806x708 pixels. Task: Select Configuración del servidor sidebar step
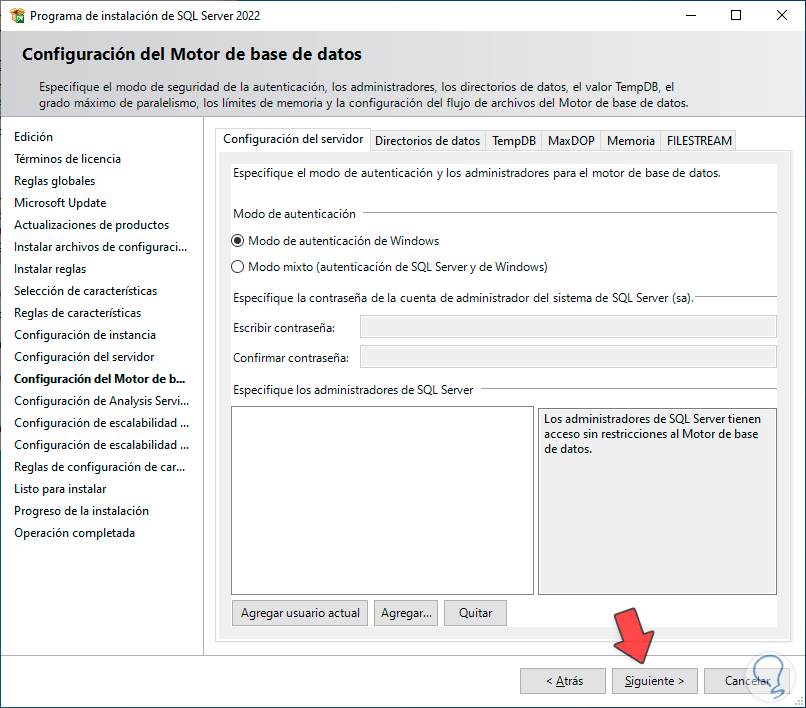point(84,357)
